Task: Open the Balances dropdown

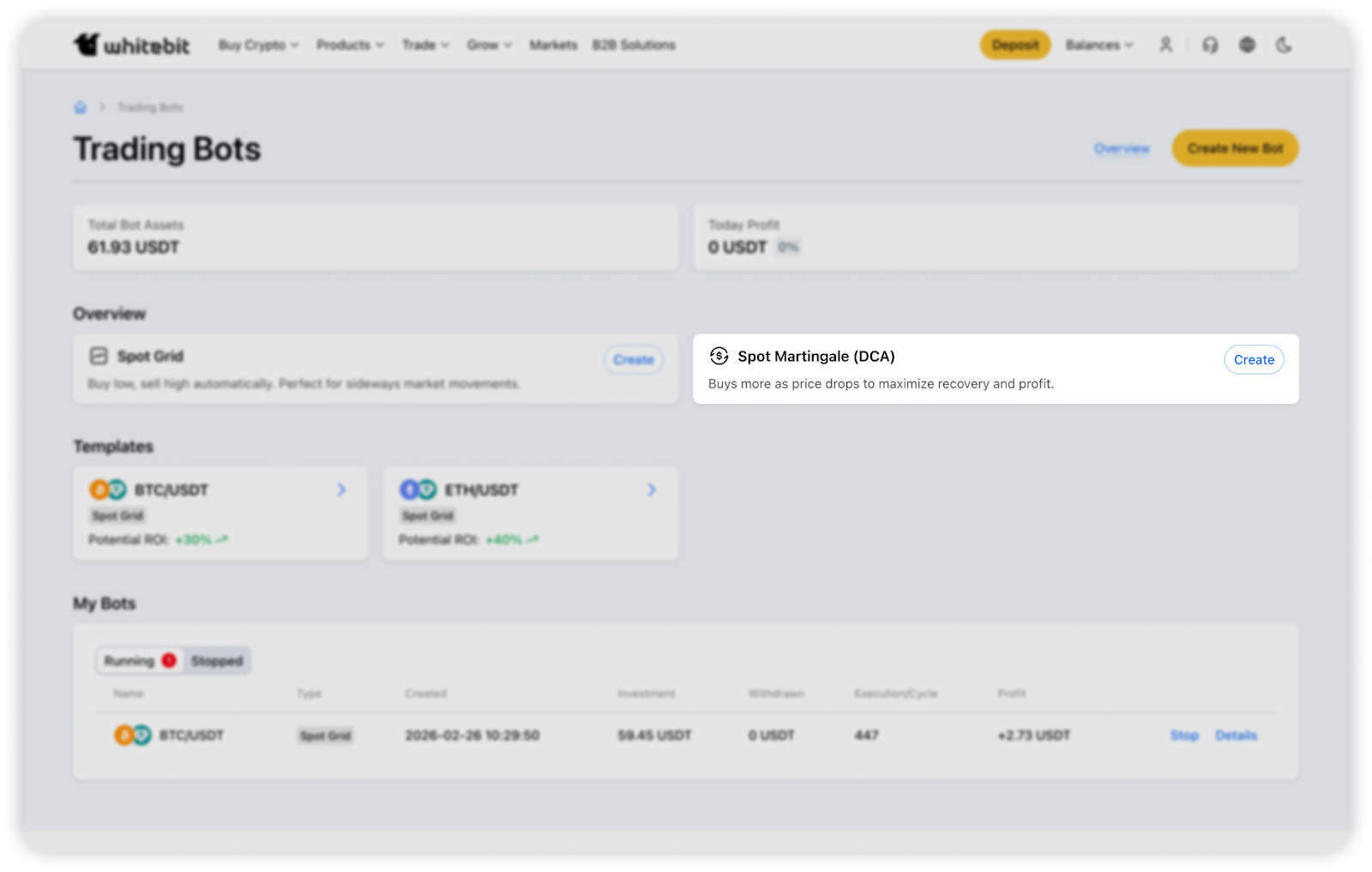Action: [x=1098, y=45]
